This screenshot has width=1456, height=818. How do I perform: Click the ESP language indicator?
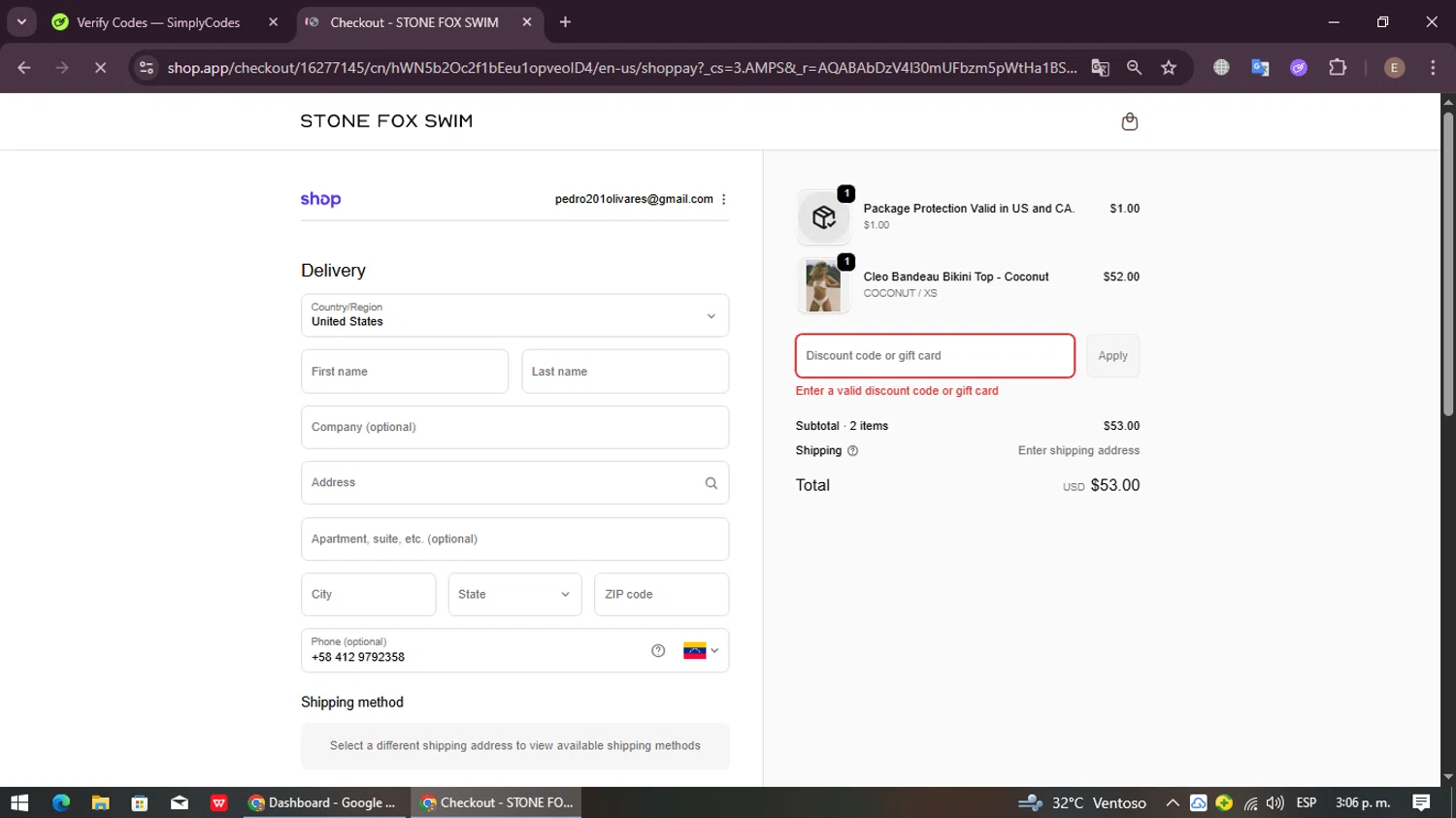1307,802
